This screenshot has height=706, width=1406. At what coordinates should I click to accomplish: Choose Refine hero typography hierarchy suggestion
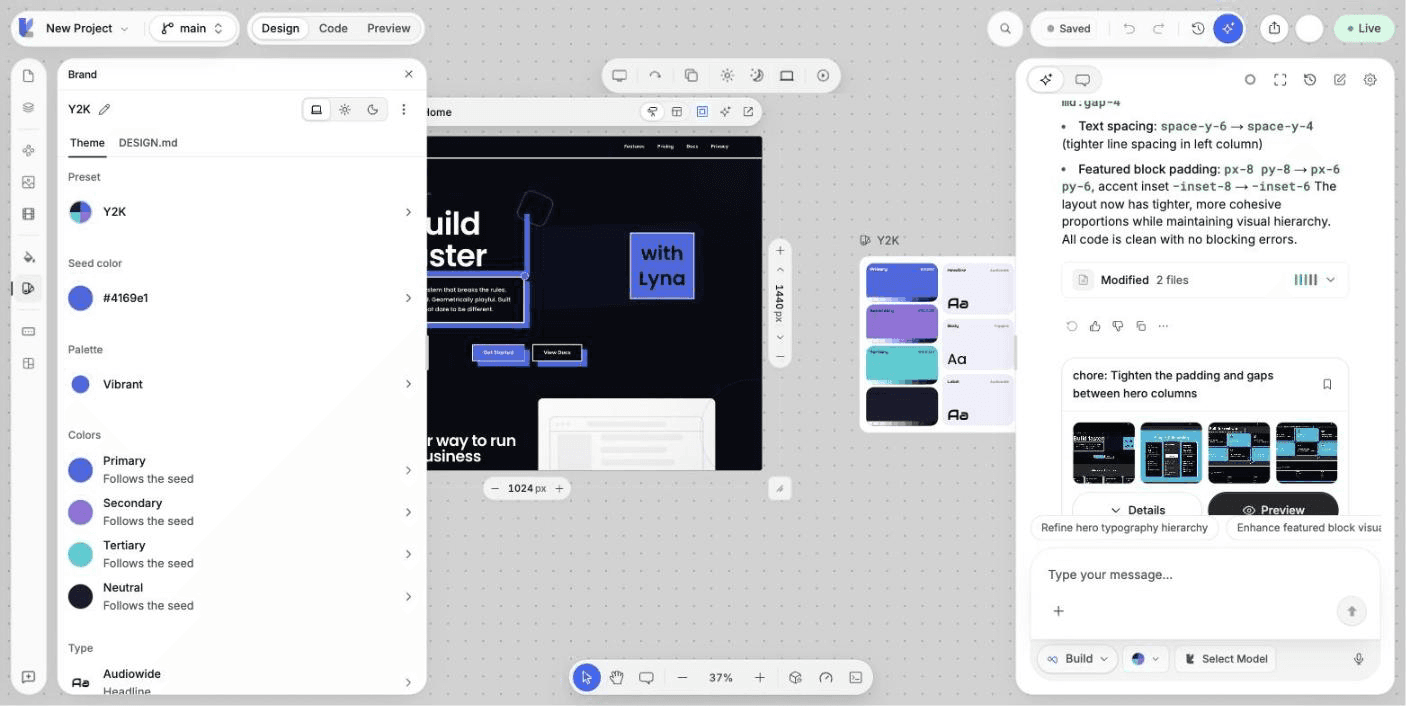point(1124,528)
